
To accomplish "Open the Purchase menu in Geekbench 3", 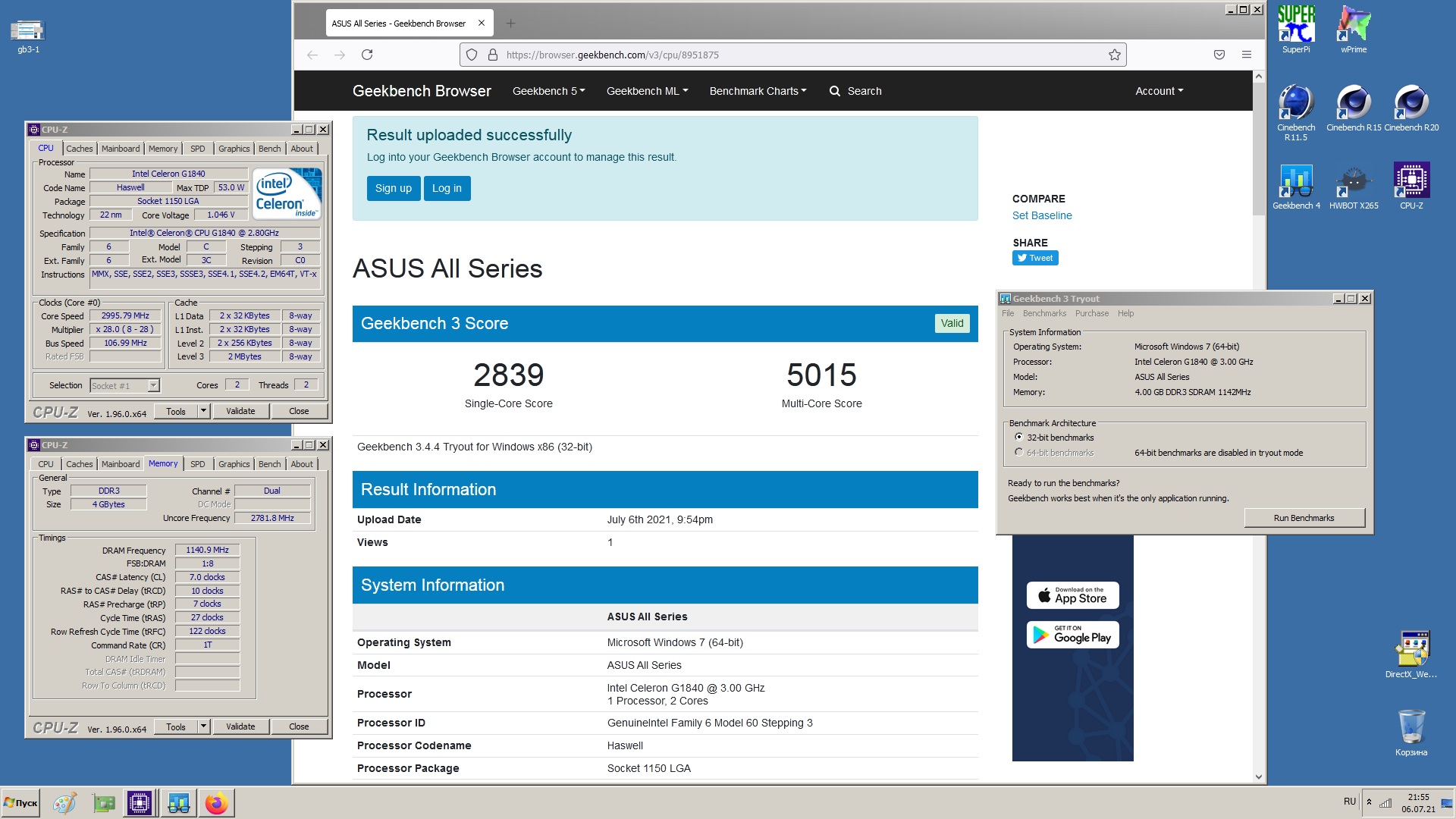I will click(1092, 314).
